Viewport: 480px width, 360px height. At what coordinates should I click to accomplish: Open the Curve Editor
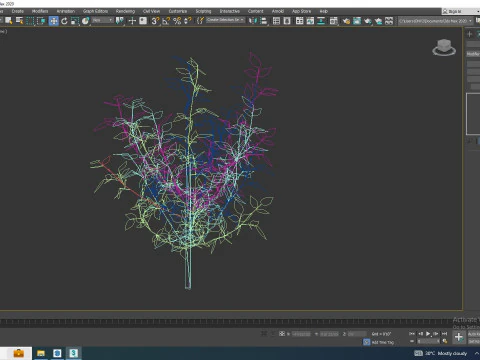(x=310, y=21)
